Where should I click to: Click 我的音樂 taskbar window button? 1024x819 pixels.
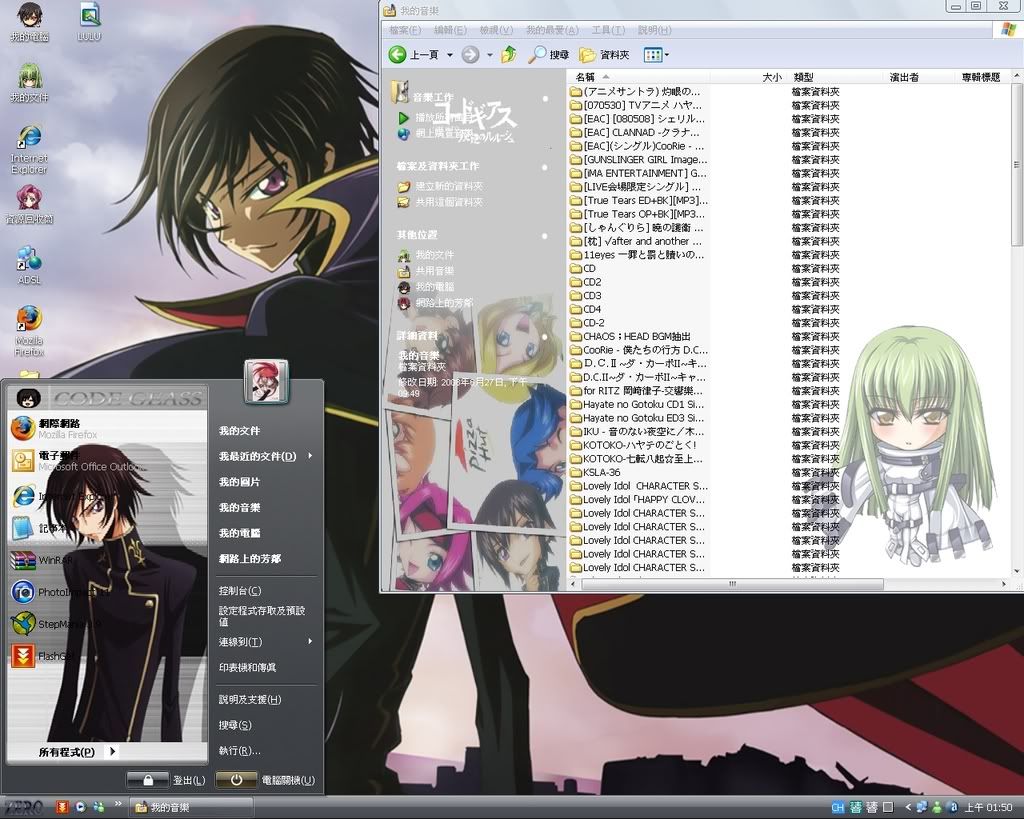pos(191,808)
